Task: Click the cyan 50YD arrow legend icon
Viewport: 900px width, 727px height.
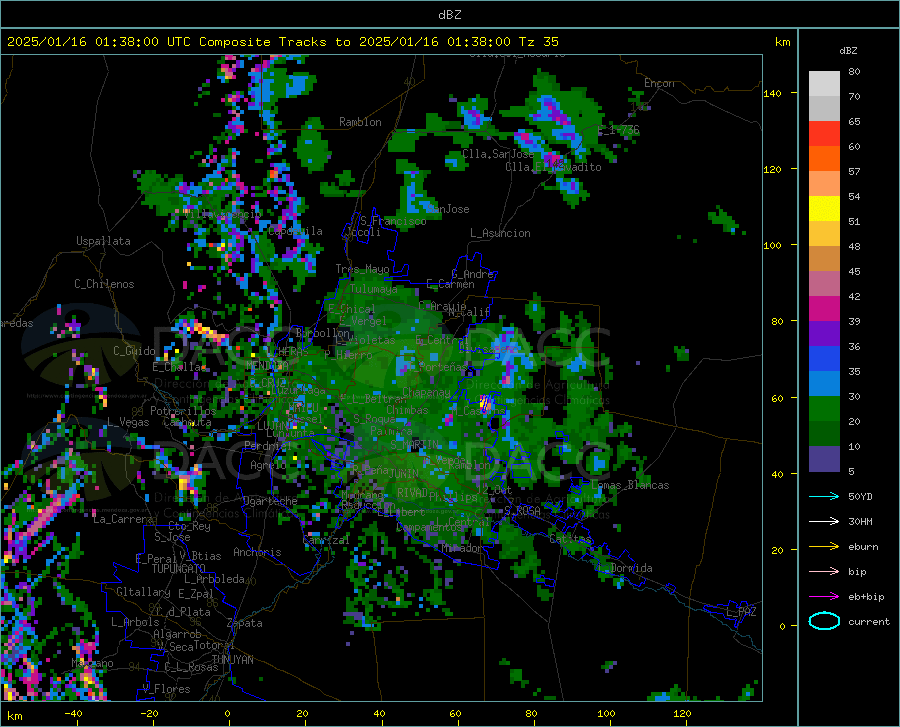Action: coord(824,496)
